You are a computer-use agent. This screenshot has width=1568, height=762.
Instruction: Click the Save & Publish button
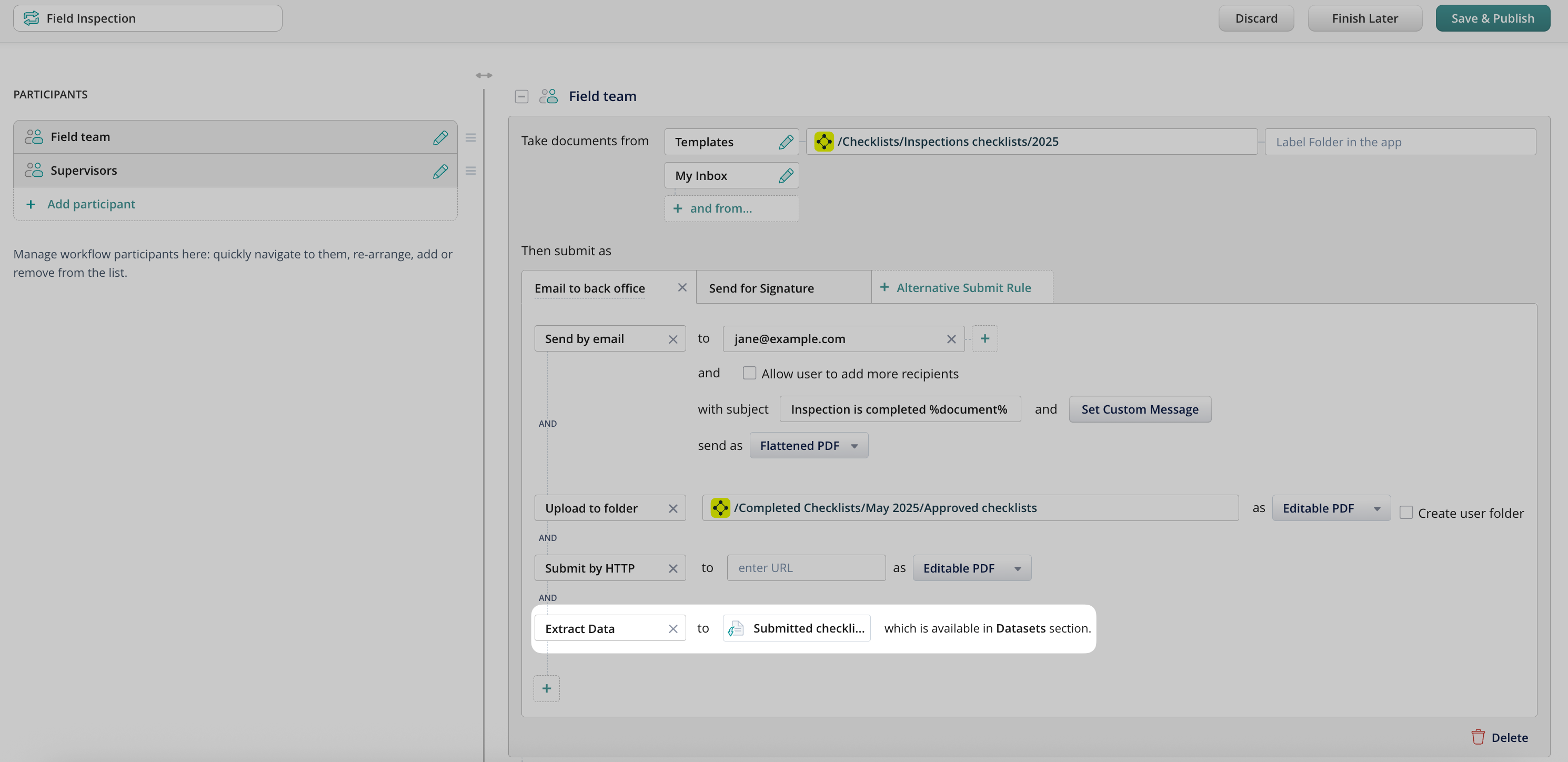(x=1492, y=18)
